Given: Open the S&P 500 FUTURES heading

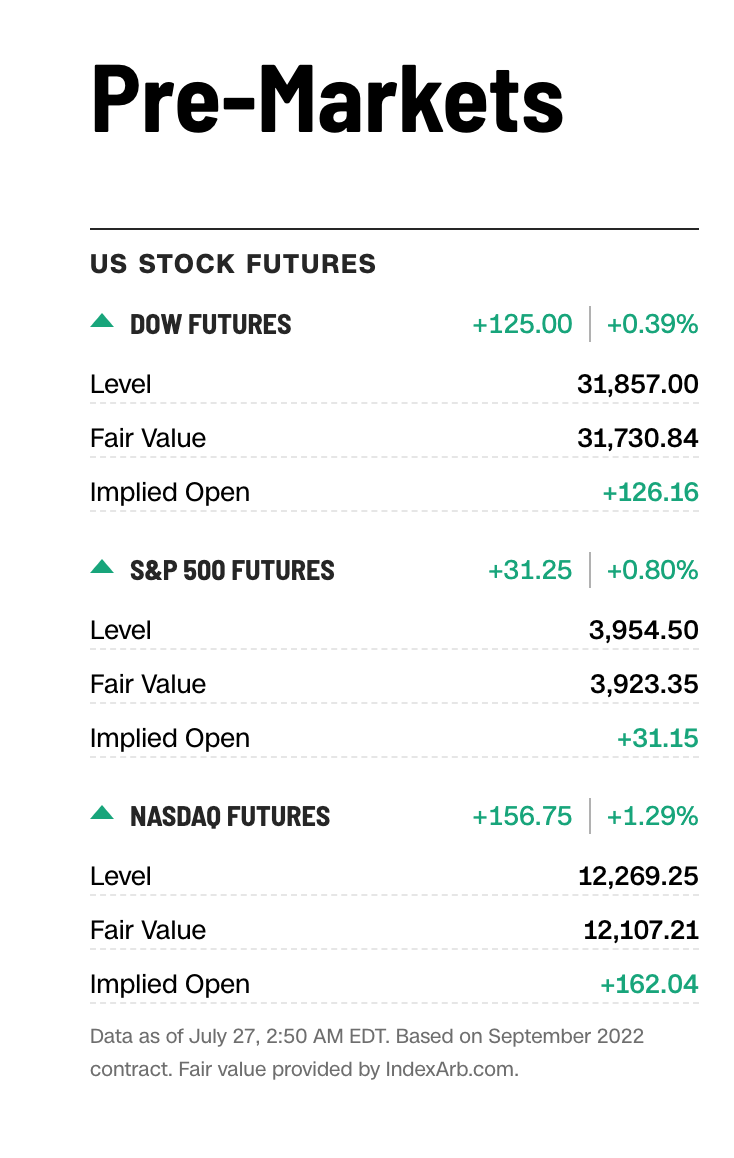Looking at the screenshot, I should click(x=232, y=570).
